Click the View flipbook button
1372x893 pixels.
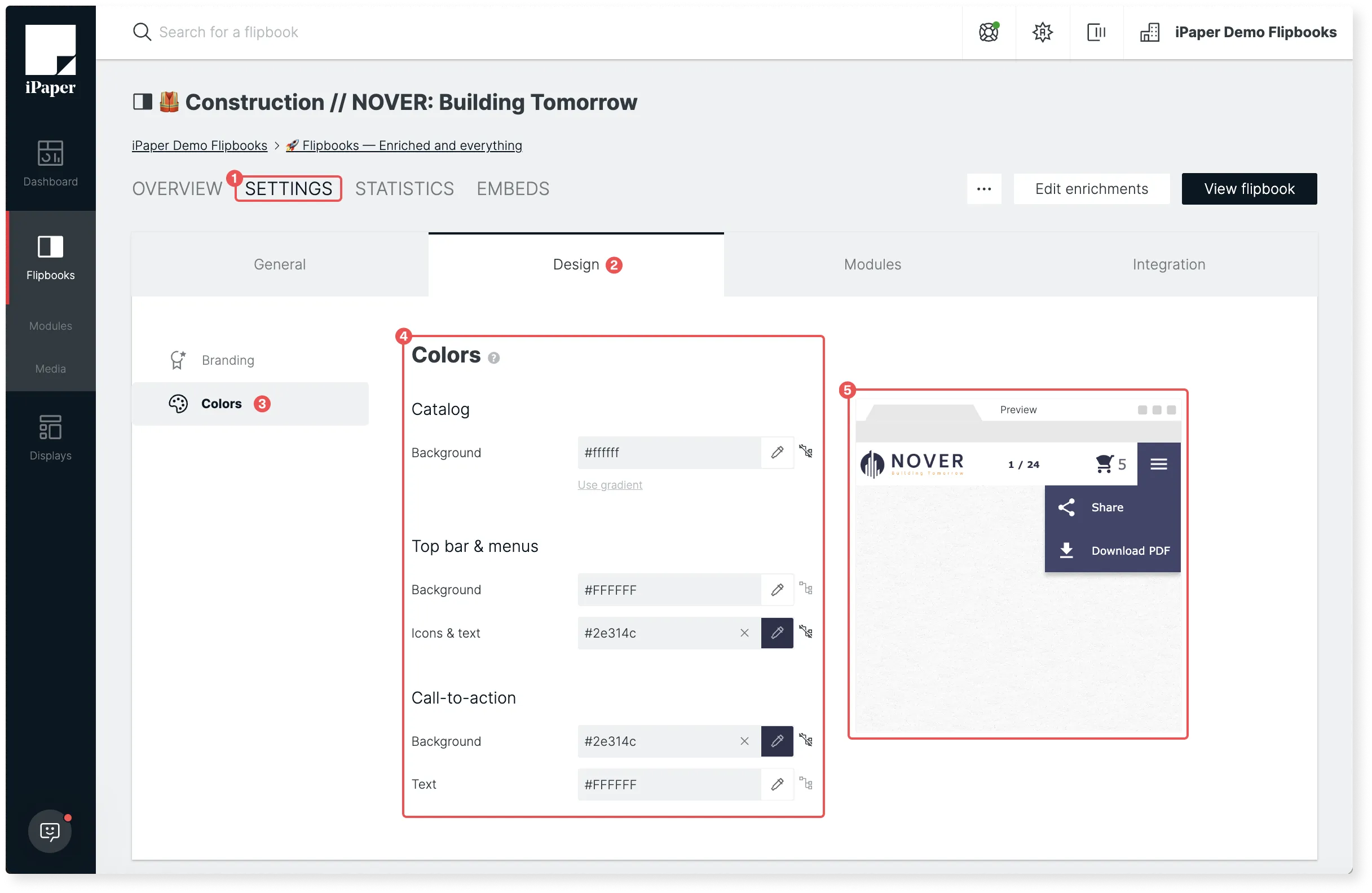pos(1249,189)
